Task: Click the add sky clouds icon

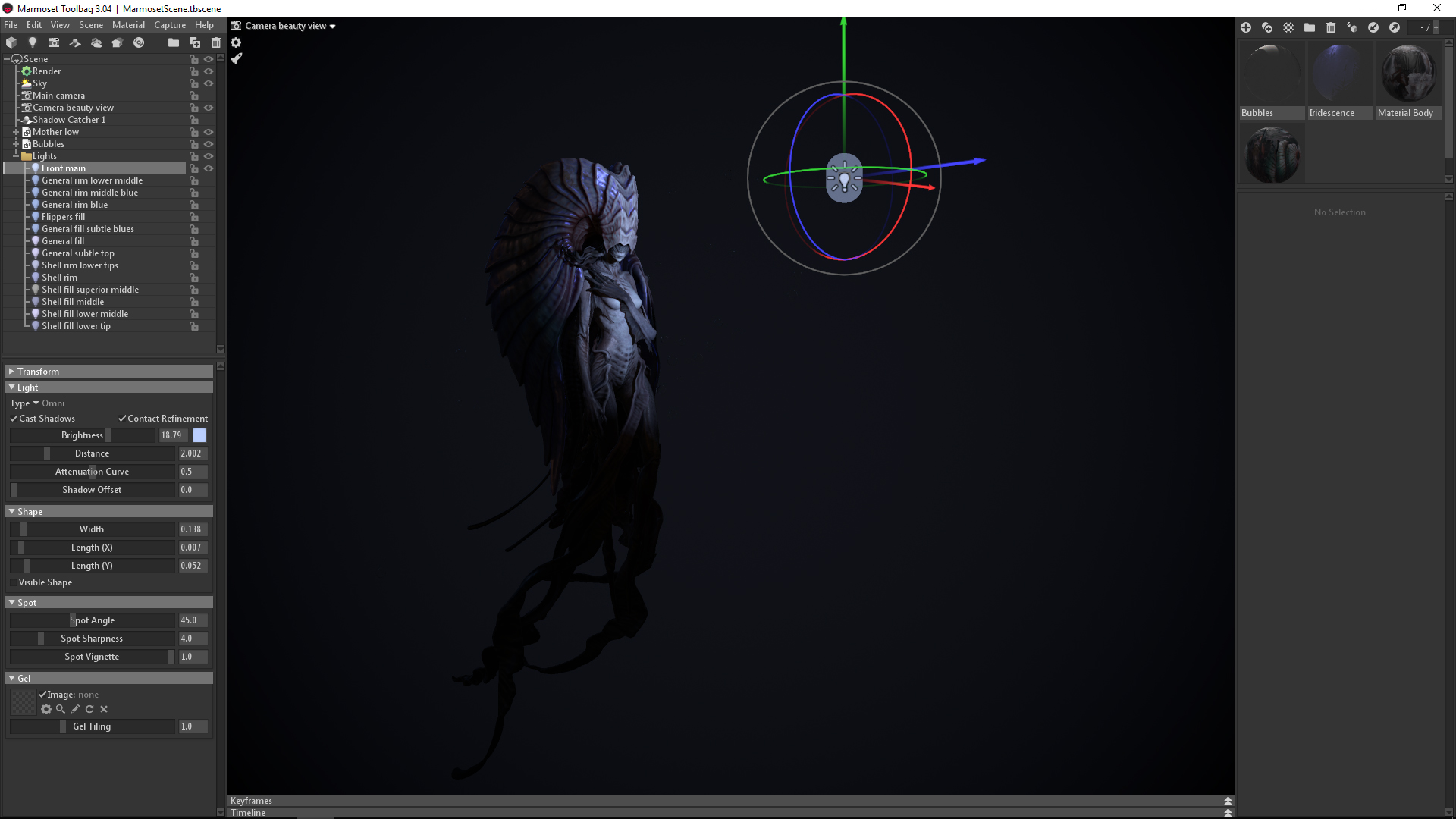Action: pos(96,42)
